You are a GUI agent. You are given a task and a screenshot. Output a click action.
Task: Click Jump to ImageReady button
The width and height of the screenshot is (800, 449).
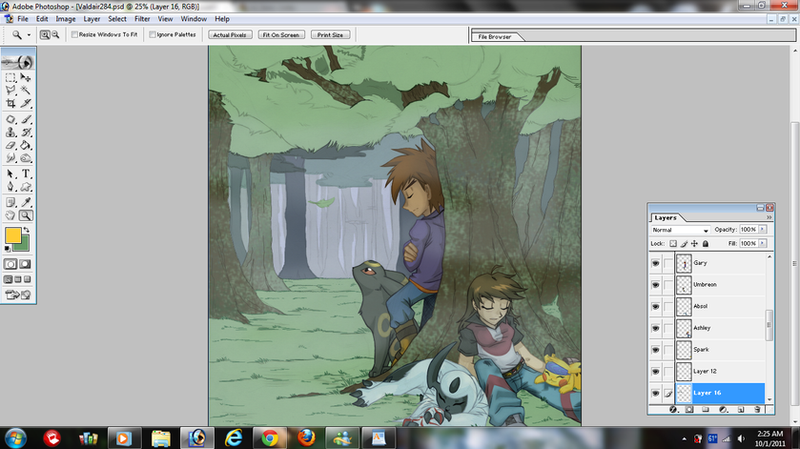(18, 294)
